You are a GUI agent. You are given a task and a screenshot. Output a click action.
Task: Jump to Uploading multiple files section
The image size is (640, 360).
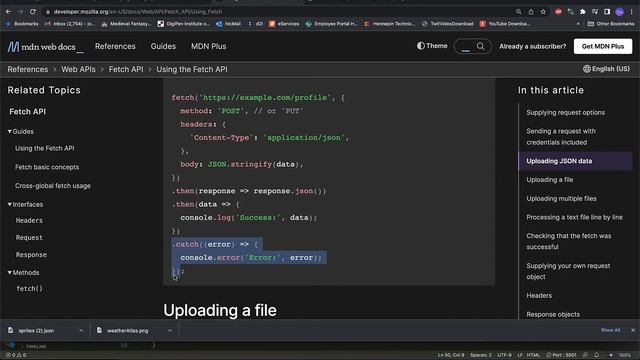coord(561,198)
